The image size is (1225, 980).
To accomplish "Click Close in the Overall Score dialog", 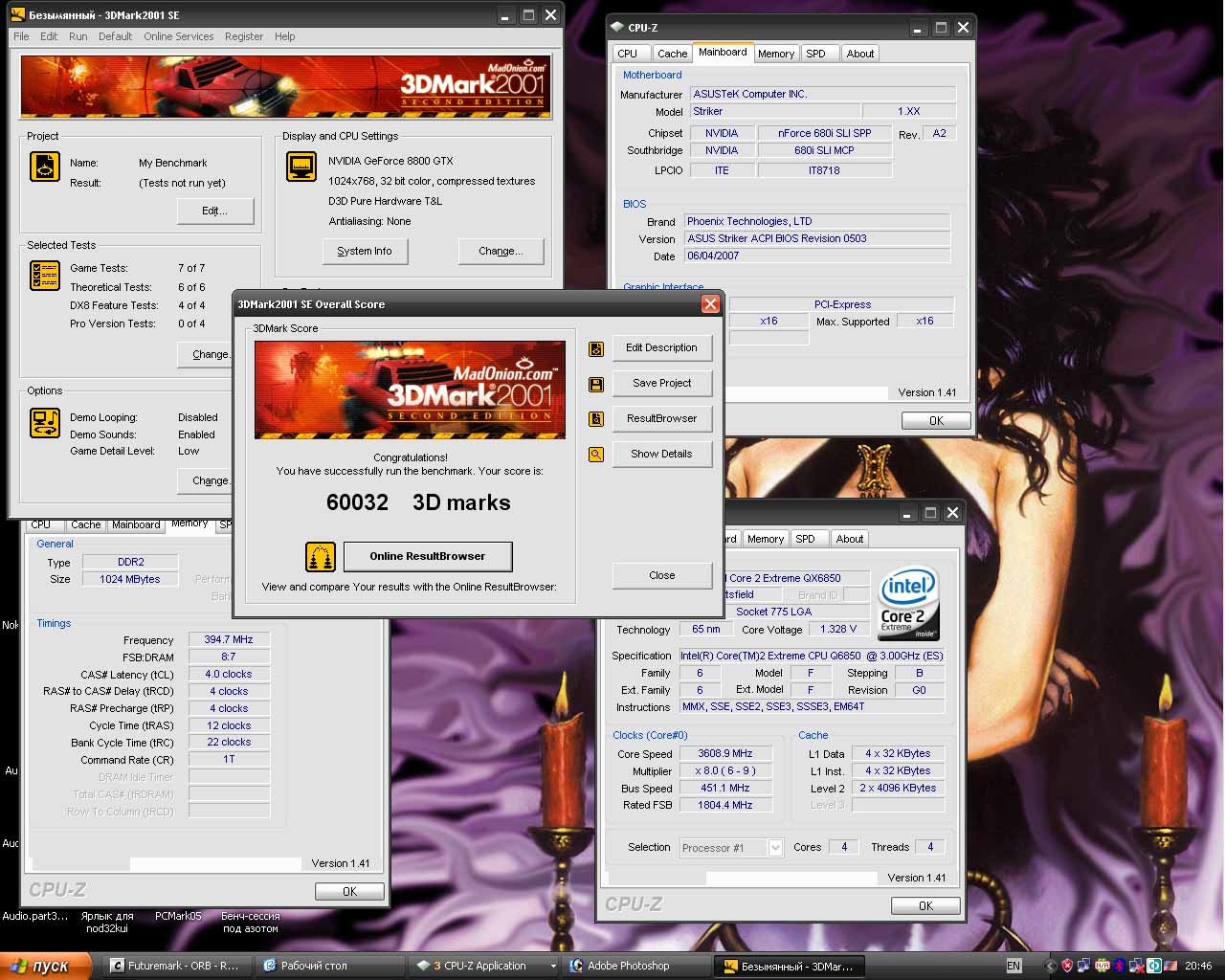I will click(661, 576).
